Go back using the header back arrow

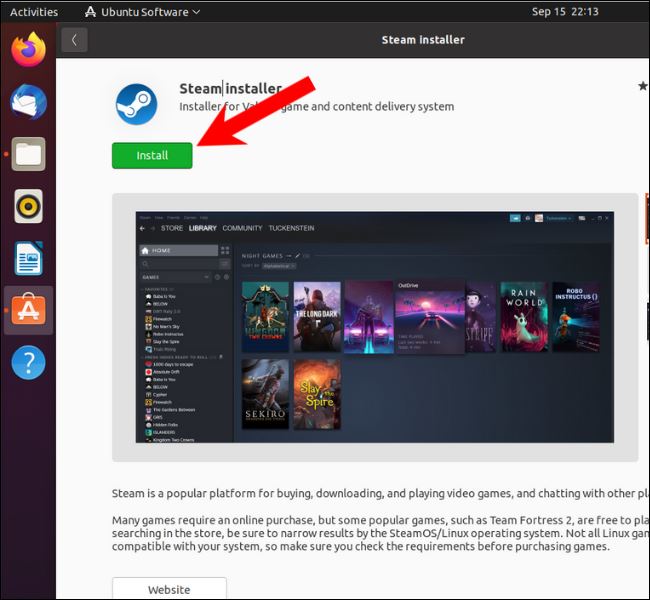[x=73, y=40]
